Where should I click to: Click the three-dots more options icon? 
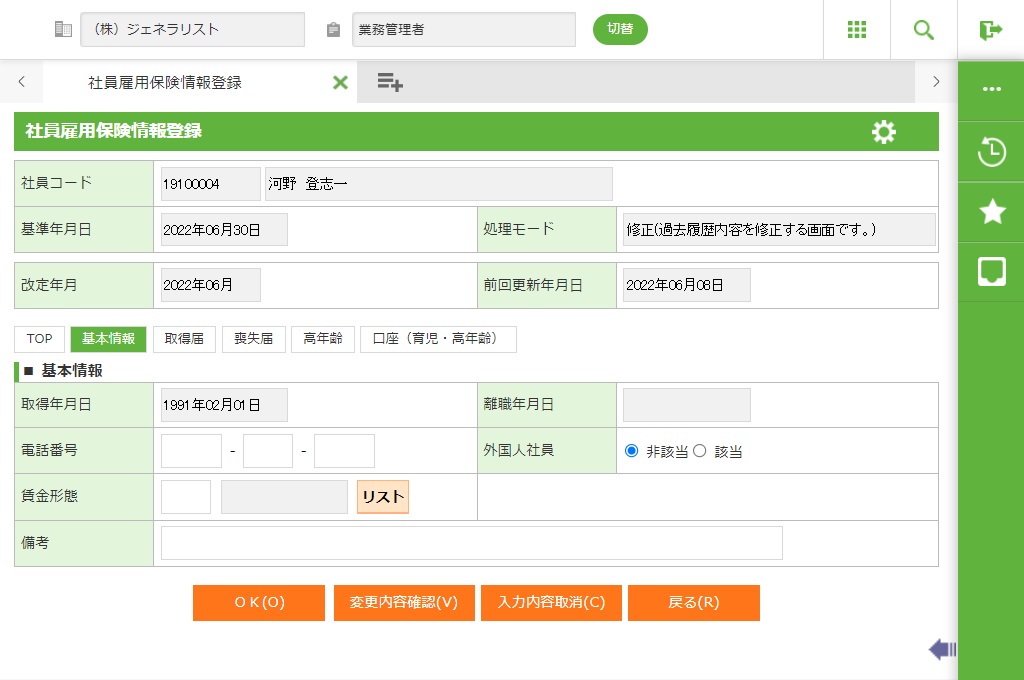(991, 89)
